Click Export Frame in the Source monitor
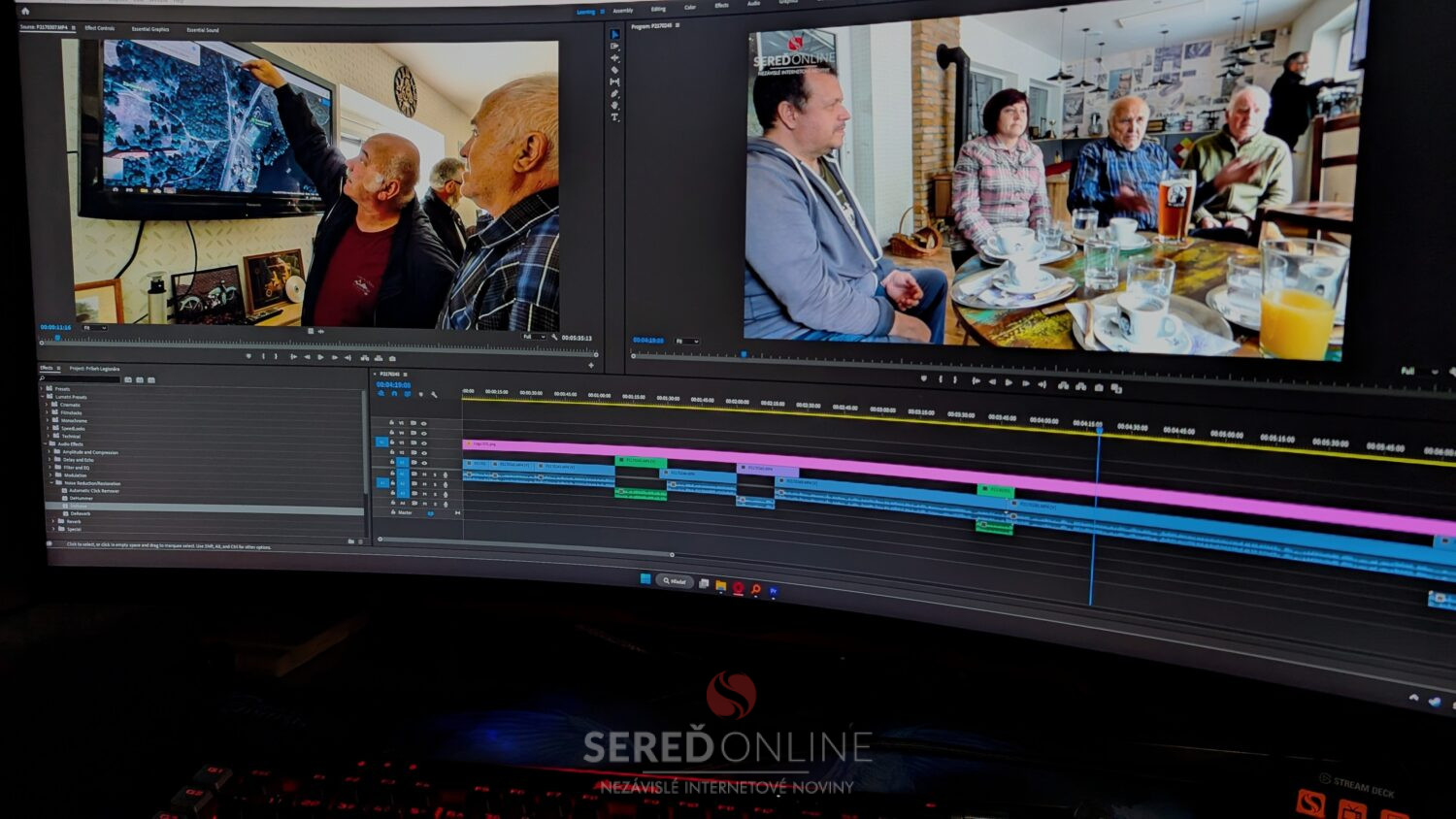This screenshot has height=819, width=1456. tap(392, 358)
